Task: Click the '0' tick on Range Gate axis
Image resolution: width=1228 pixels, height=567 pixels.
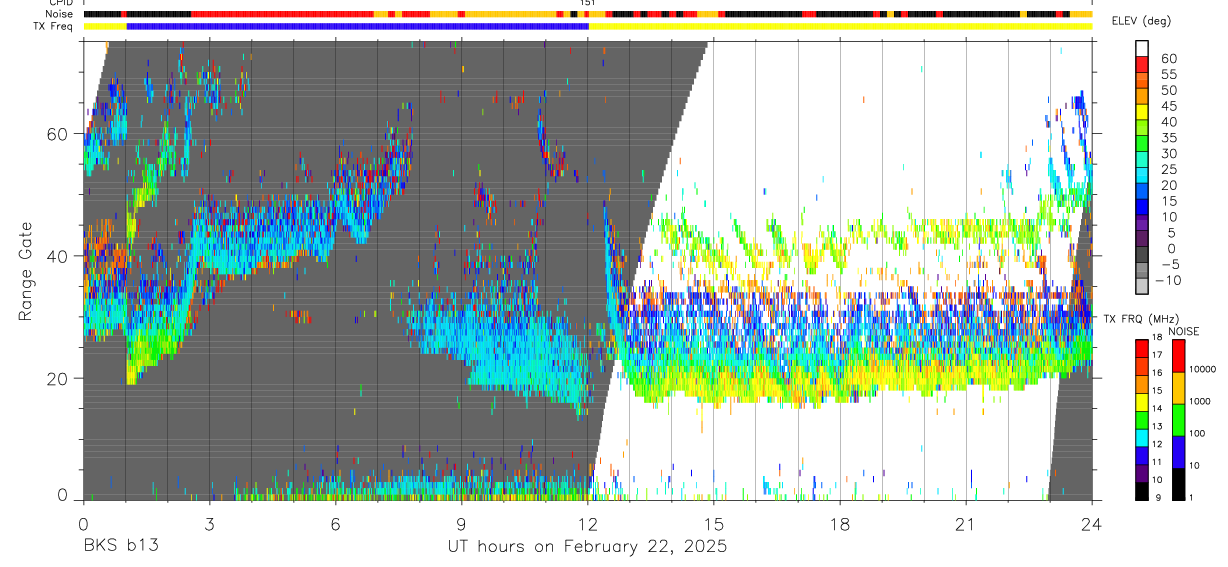Action: coord(63,496)
